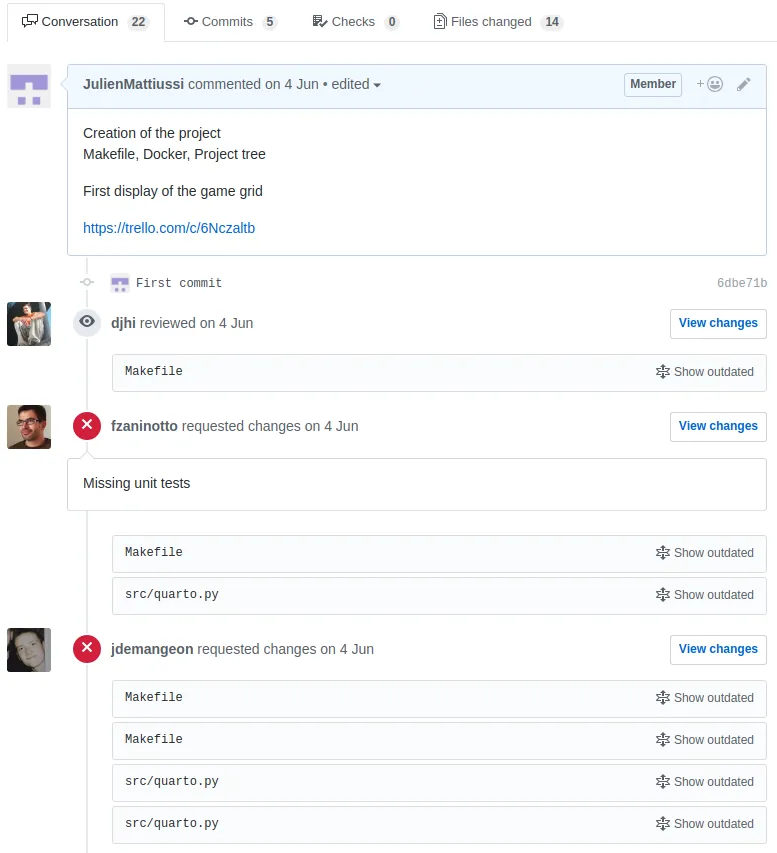Click fzaninotto's profile avatar

pos(28,427)
